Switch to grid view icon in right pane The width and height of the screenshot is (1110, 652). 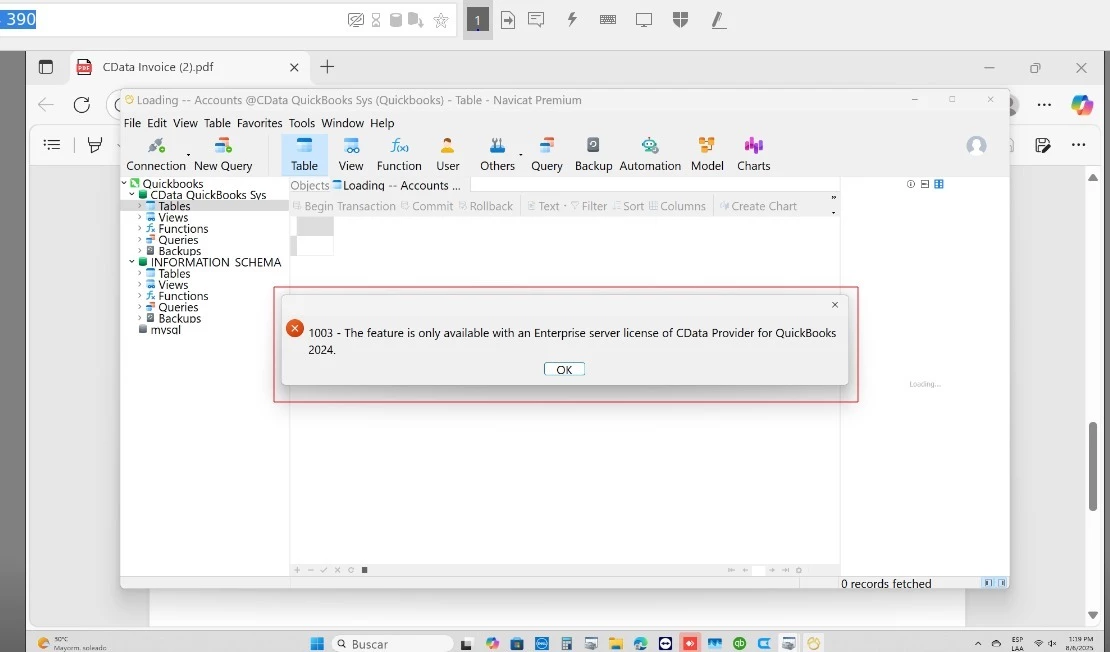point(939,184)
